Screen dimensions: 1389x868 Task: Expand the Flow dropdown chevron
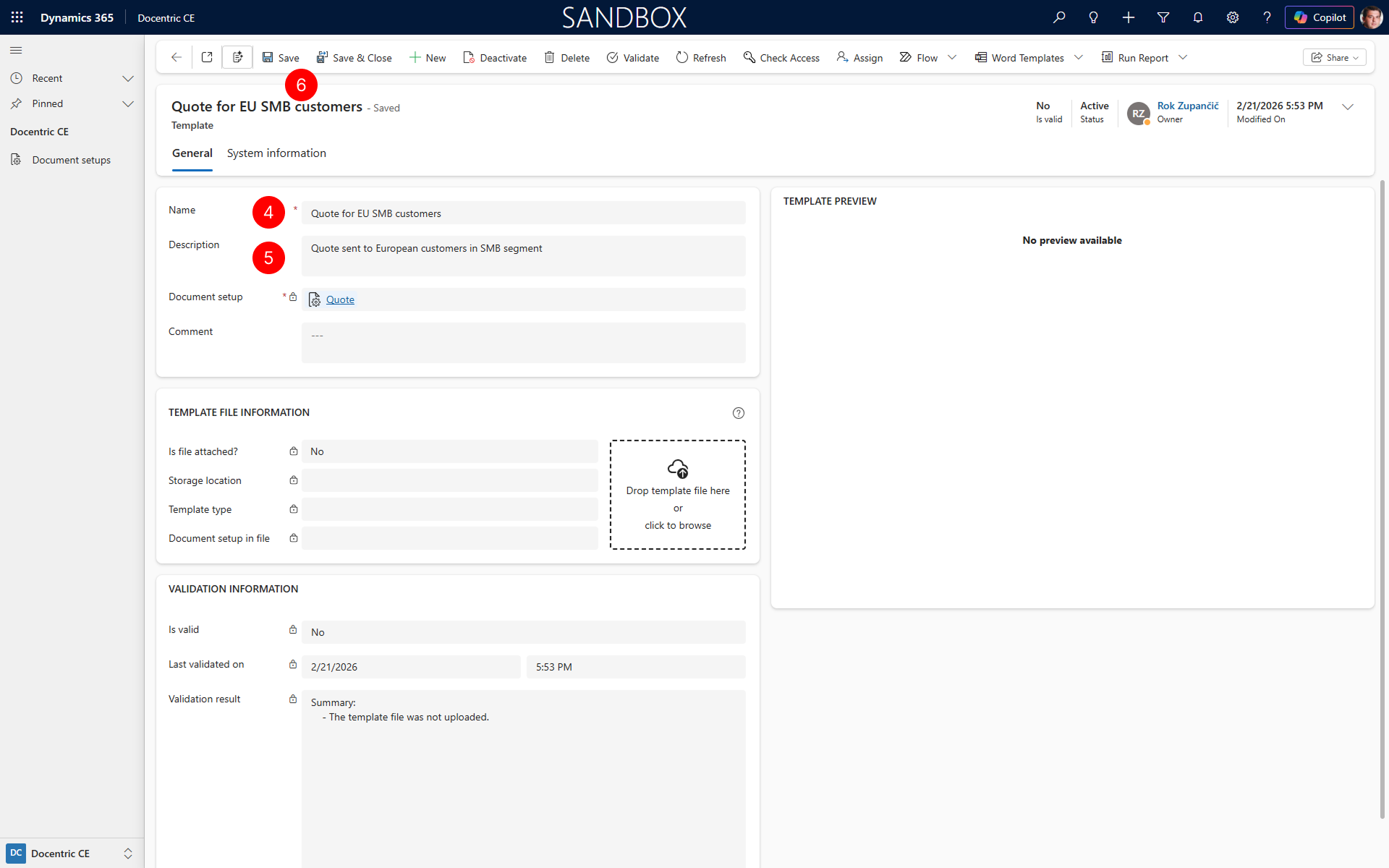pos(952,57)
